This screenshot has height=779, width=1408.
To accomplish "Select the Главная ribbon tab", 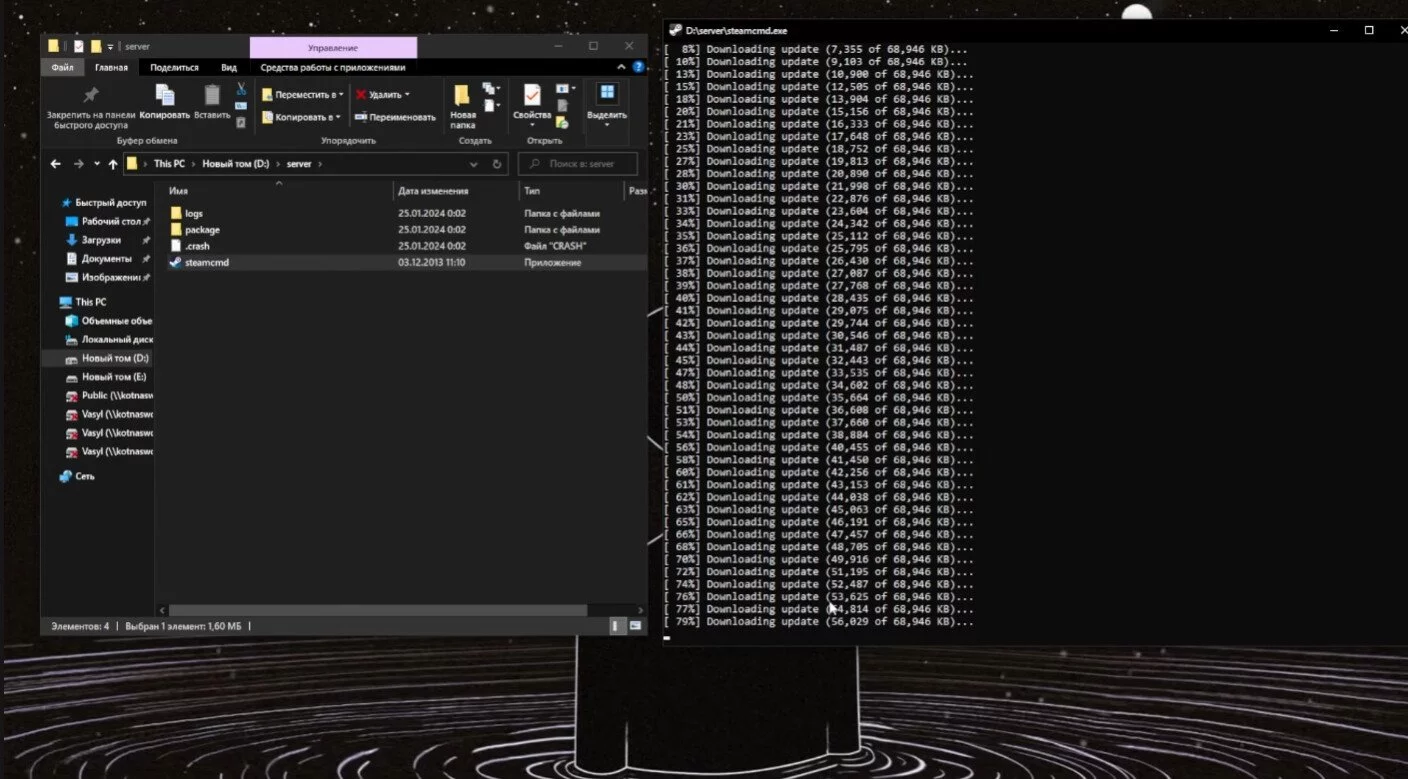I will 111,68.
